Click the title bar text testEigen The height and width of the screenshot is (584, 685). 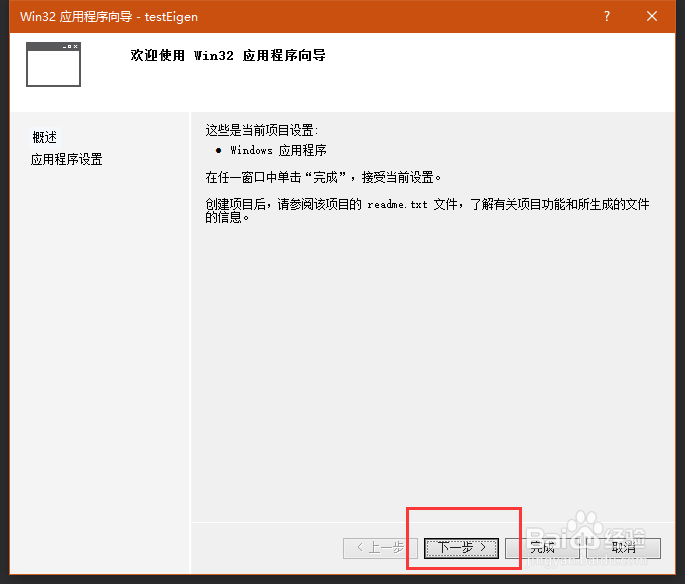tap(171, 17)
